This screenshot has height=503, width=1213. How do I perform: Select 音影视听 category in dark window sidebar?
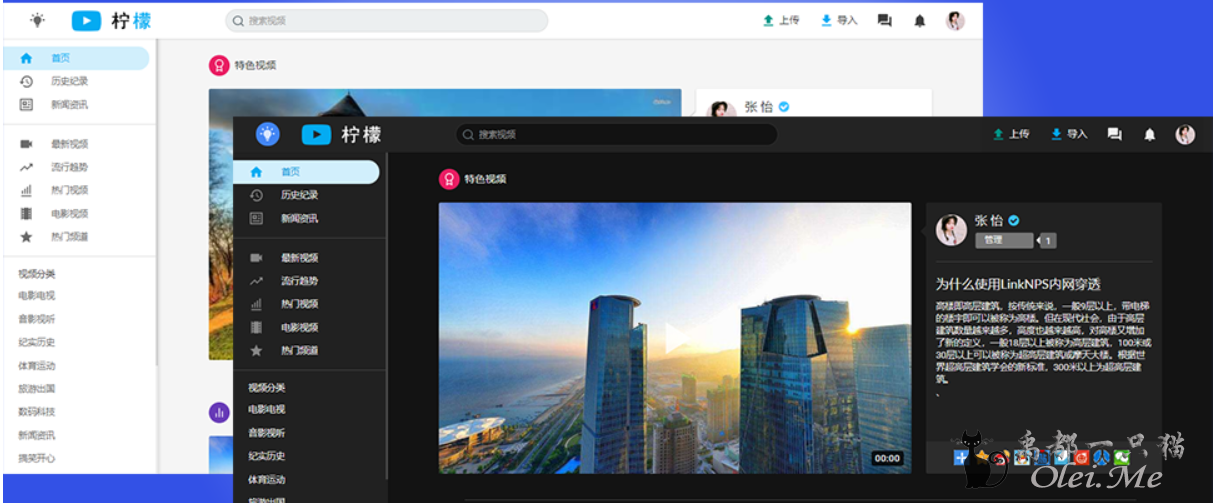point(267,433)
